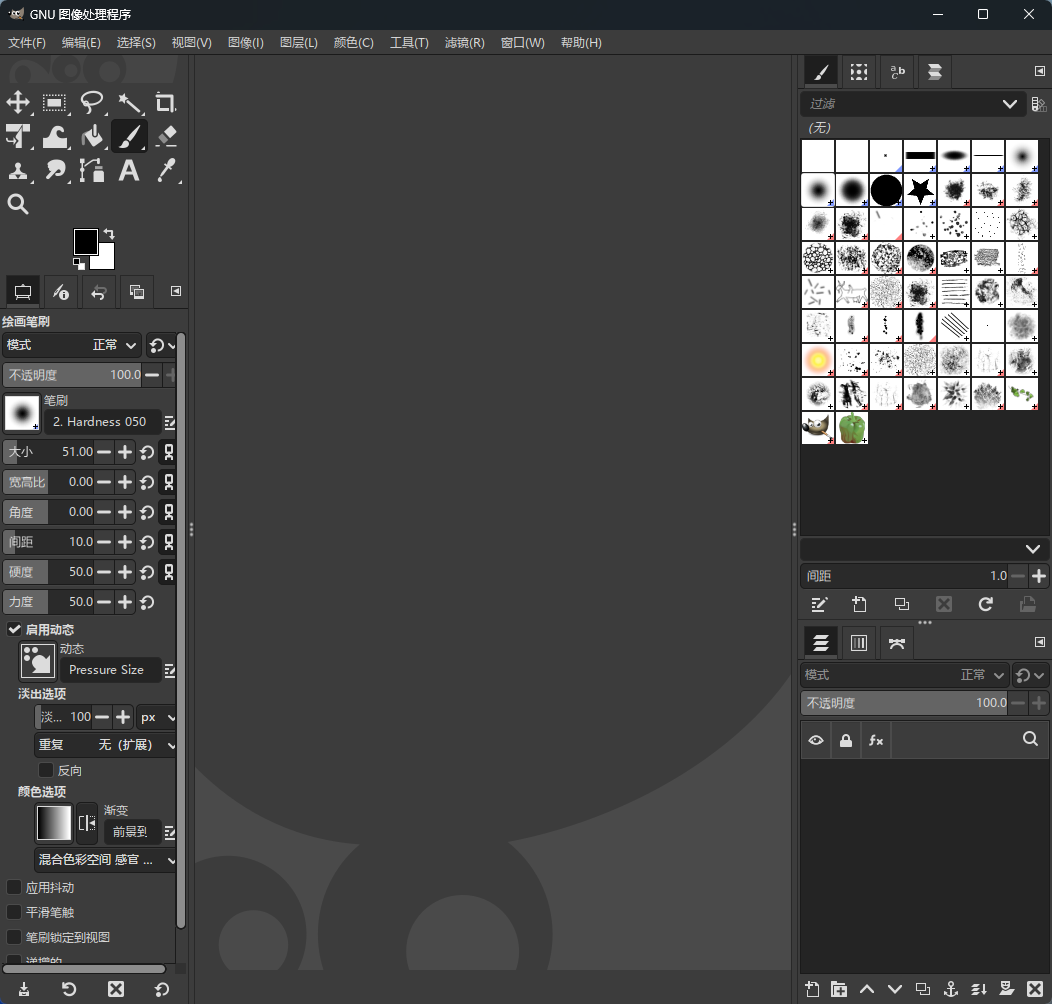Enable the 反向 checkbox
Image resolution: width=1052 pixels, height=1004 pixels.
tap(46, 770)
